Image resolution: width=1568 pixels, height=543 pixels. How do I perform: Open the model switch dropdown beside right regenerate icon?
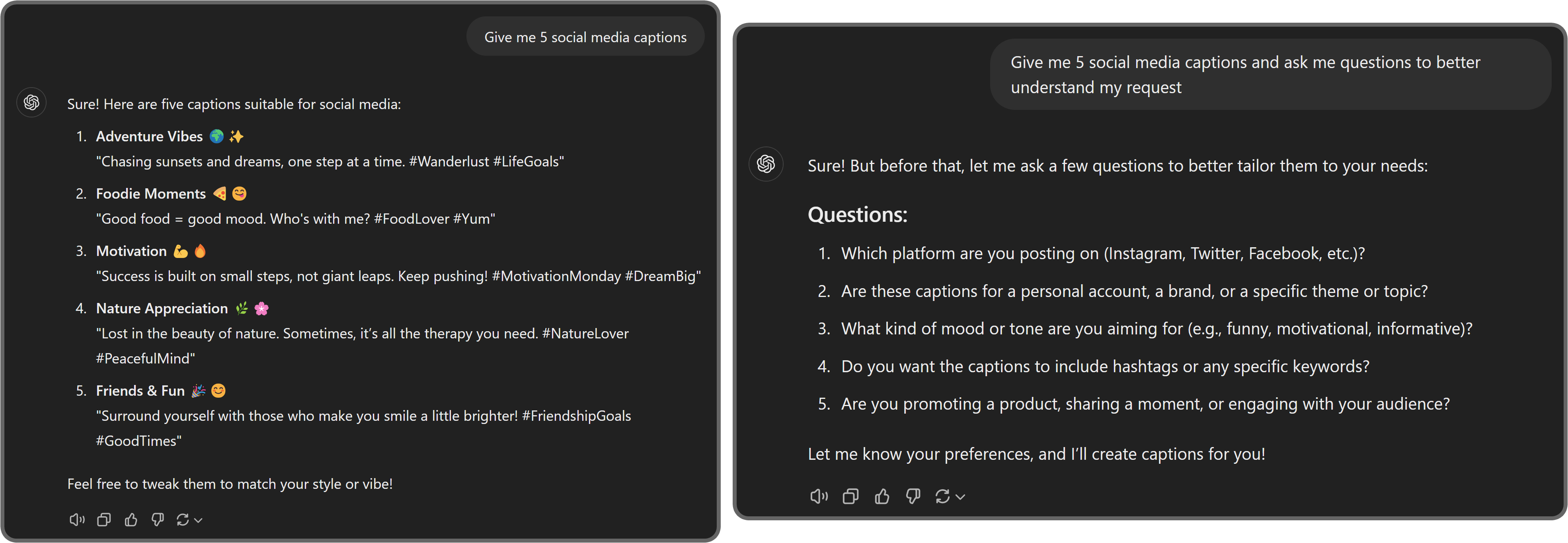coord(960,497)
